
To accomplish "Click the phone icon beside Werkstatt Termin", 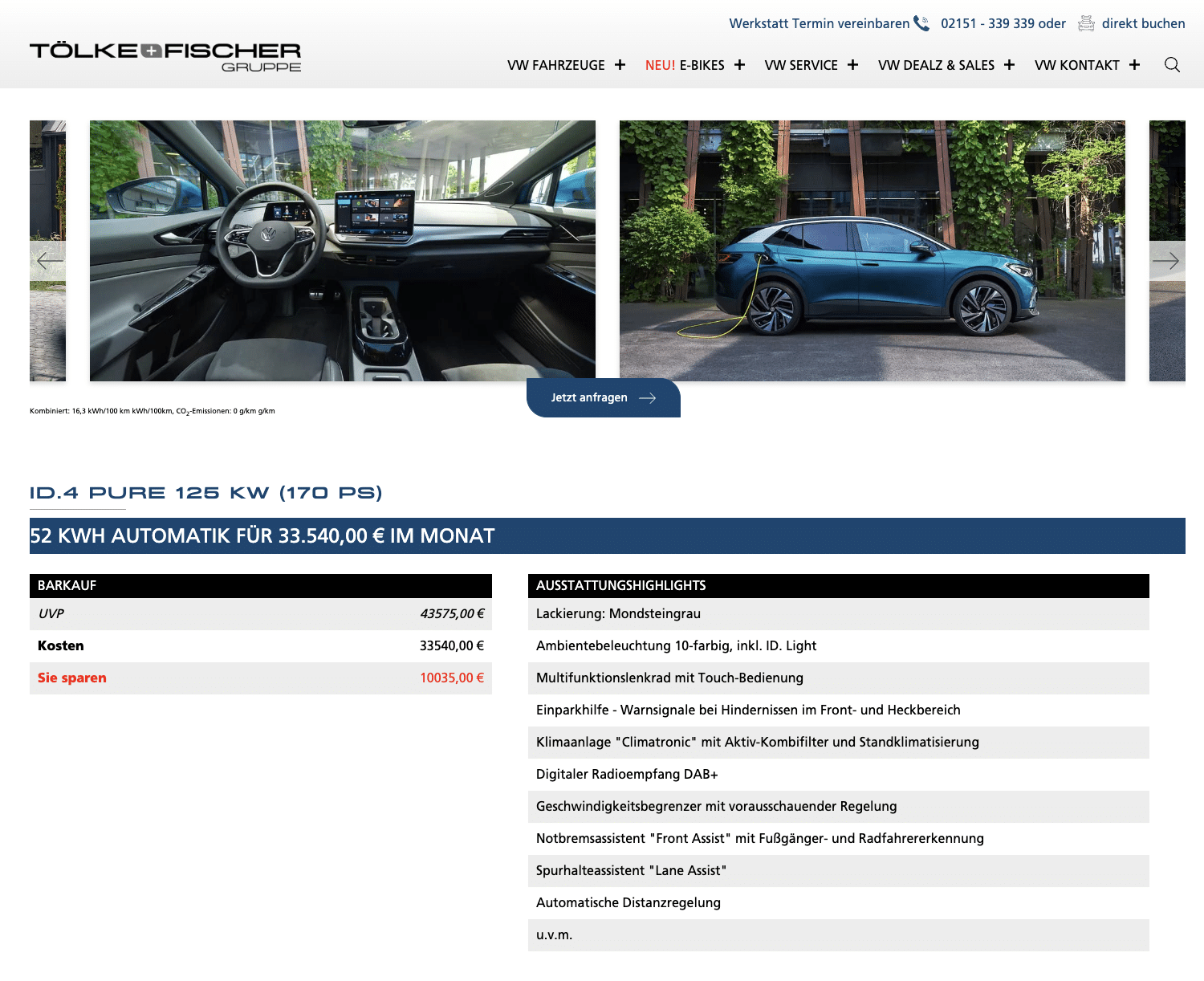I will pyautogui.click(x=921, y=23).
